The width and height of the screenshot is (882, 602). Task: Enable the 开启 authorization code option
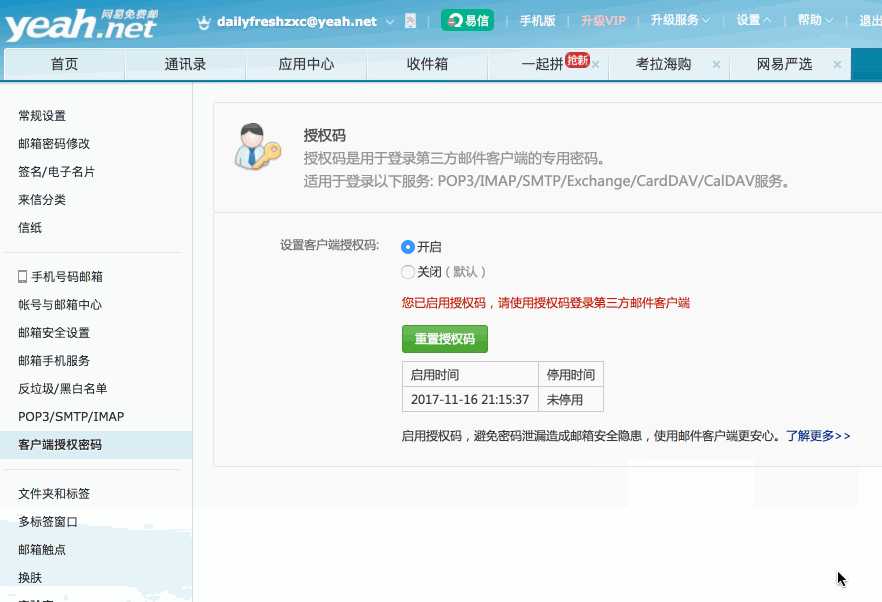(x=408, y=245)
